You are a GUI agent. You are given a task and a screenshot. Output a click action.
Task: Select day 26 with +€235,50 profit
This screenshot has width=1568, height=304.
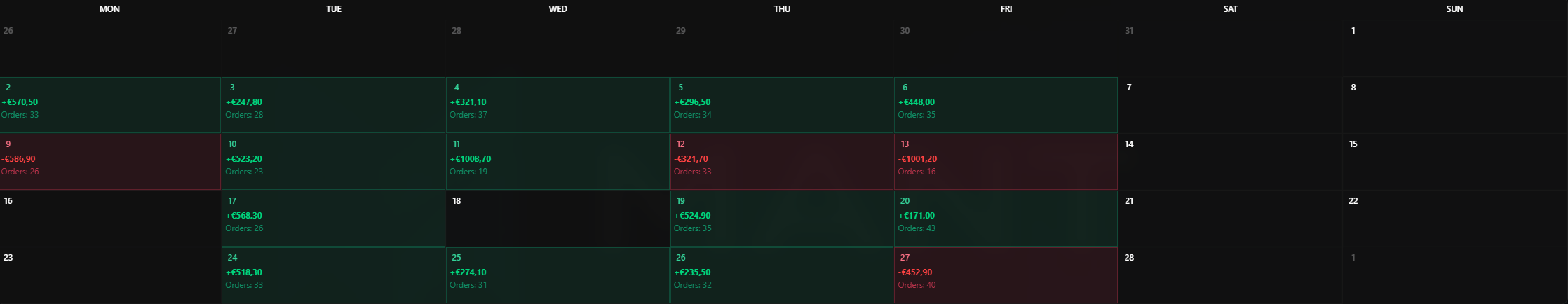[x=782, y=275]
